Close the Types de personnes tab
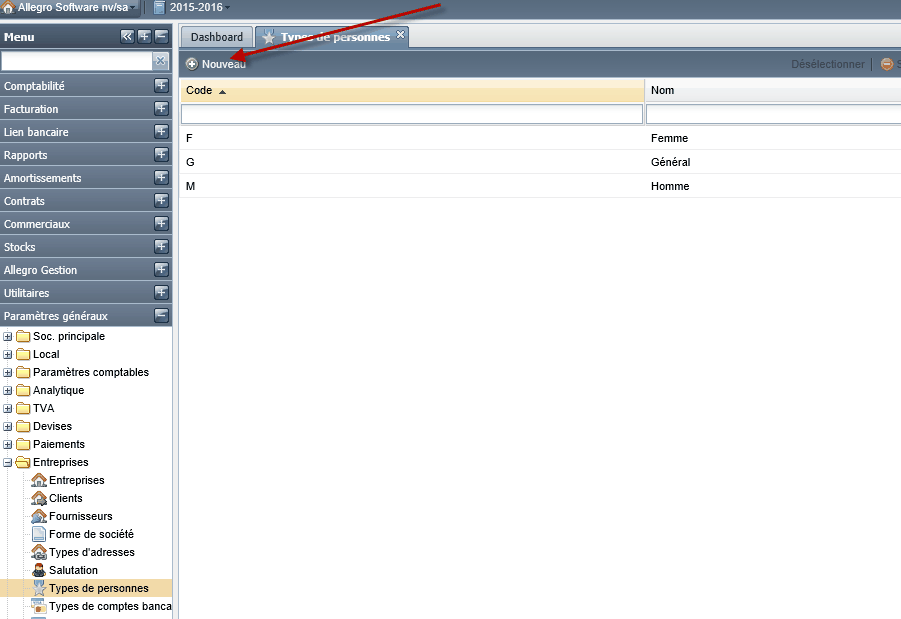Image resolution: width=901 pixels, height=619 pixels. pyautogui.click(x=401, y=34)
